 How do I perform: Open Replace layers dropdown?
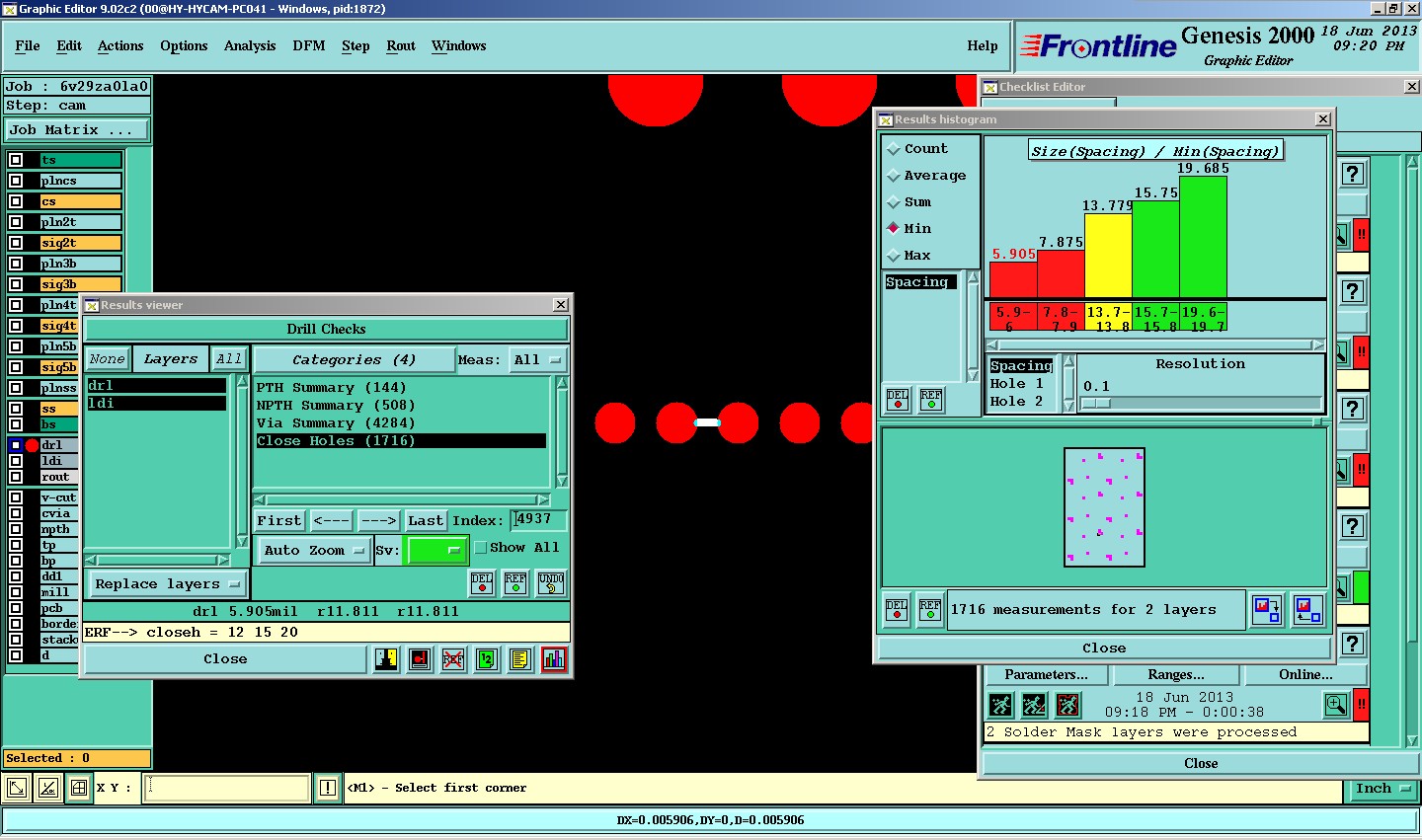(x=167, y=584)
